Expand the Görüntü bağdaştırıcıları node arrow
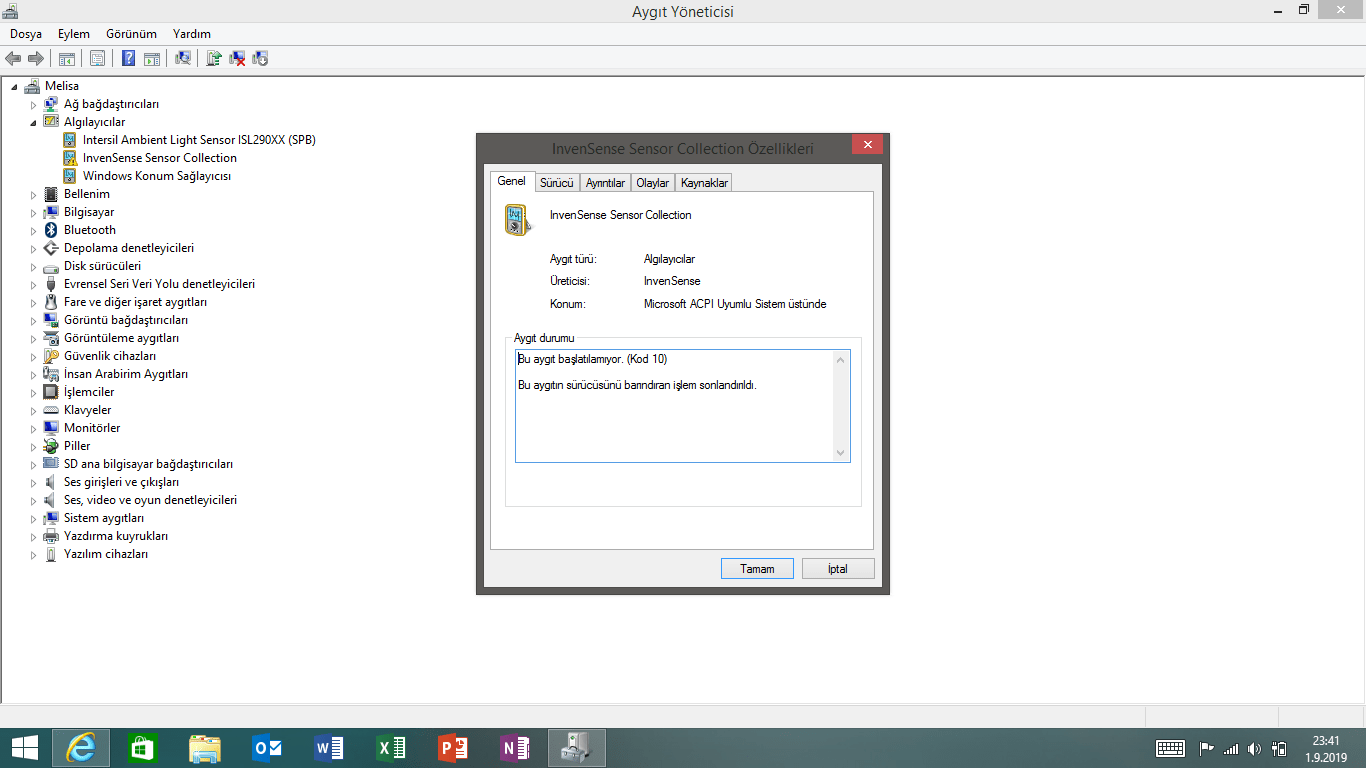The width and height of the screenshot is (1366, 768). [x=33, y=320]
